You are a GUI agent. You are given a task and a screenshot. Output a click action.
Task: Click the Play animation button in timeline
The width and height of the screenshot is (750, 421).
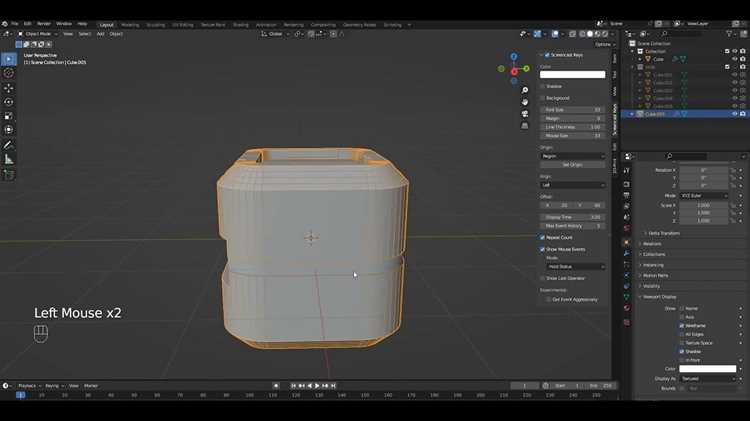click(317, 386)
